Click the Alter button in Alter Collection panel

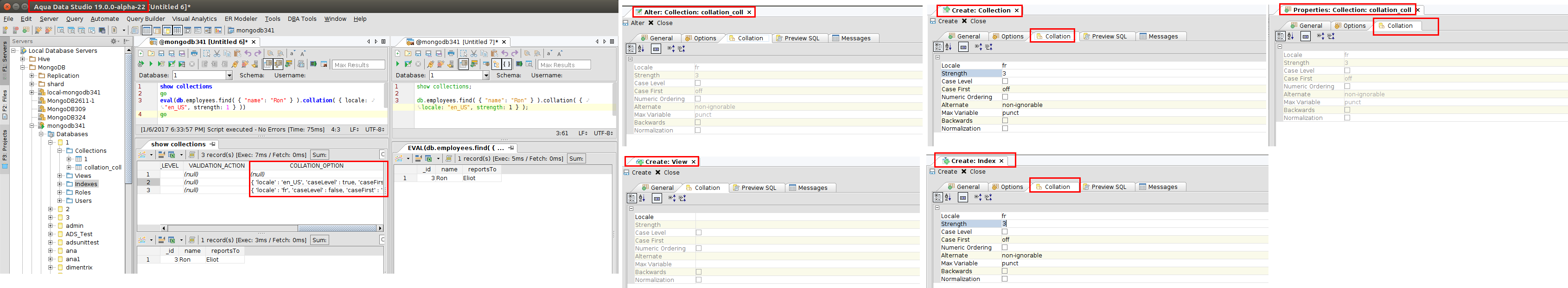point(633,23)
